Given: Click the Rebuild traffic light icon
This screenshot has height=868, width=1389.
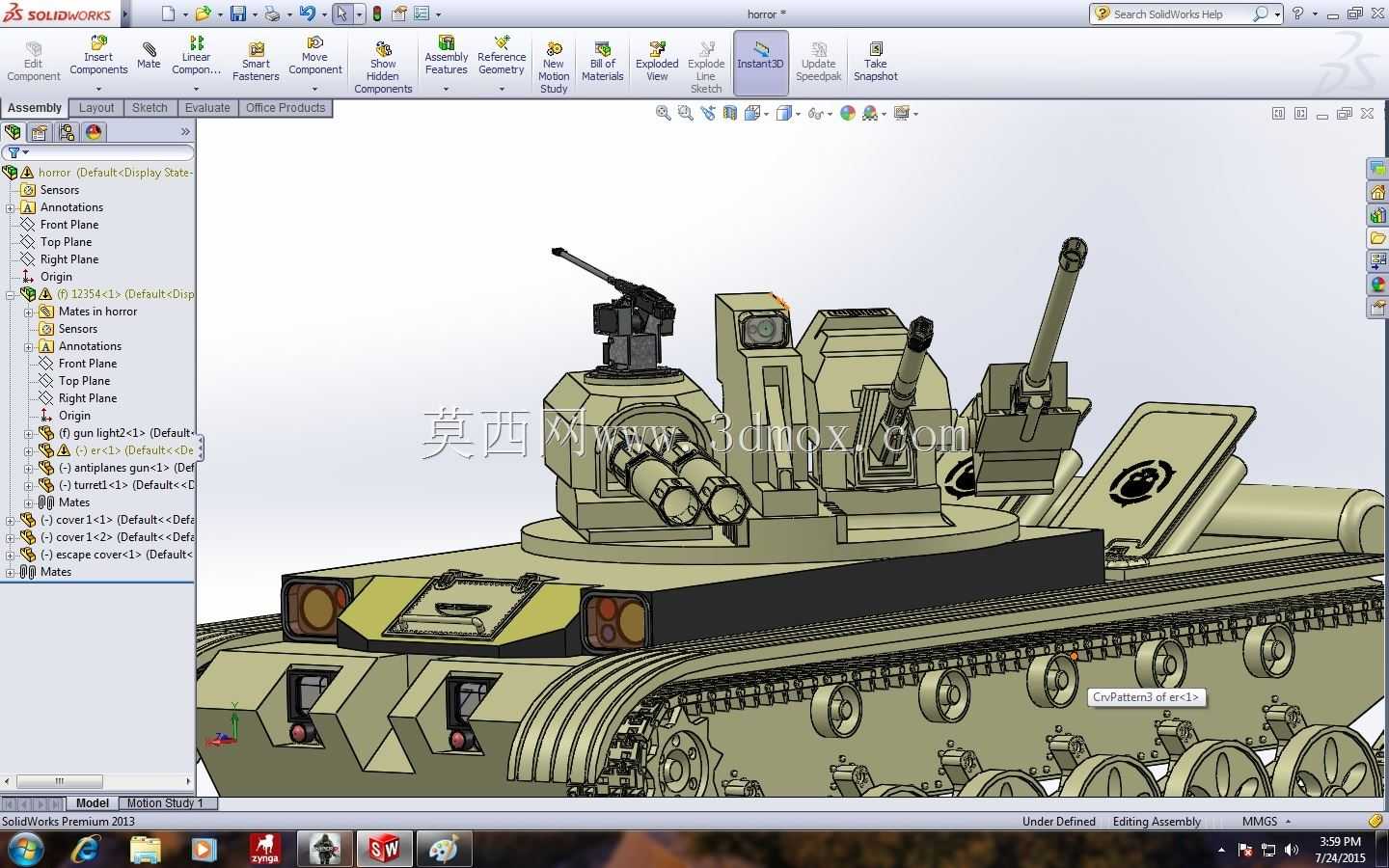Looking at the screenshot, I should pos(376,14).
